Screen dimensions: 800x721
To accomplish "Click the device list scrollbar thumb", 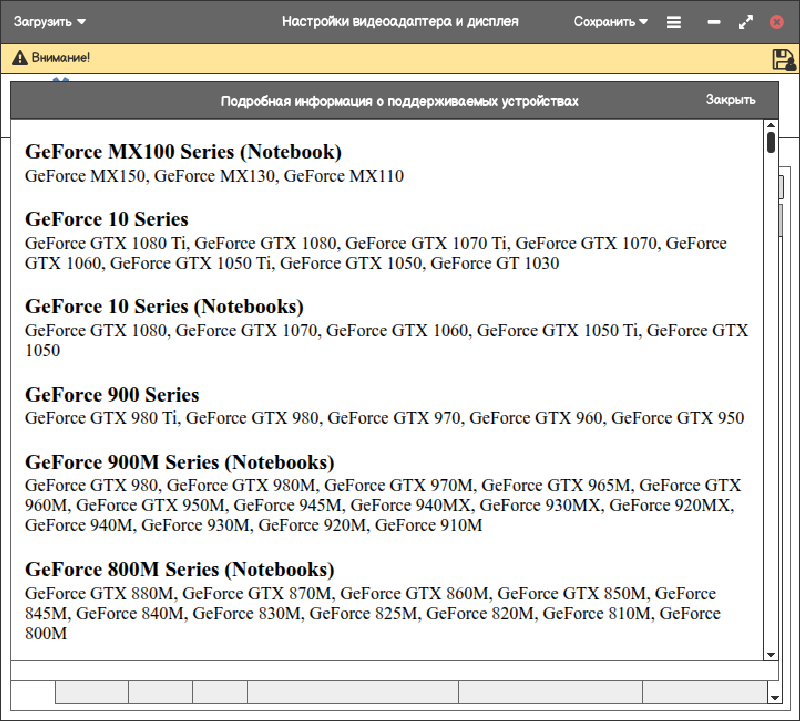I will click(771, 142).
